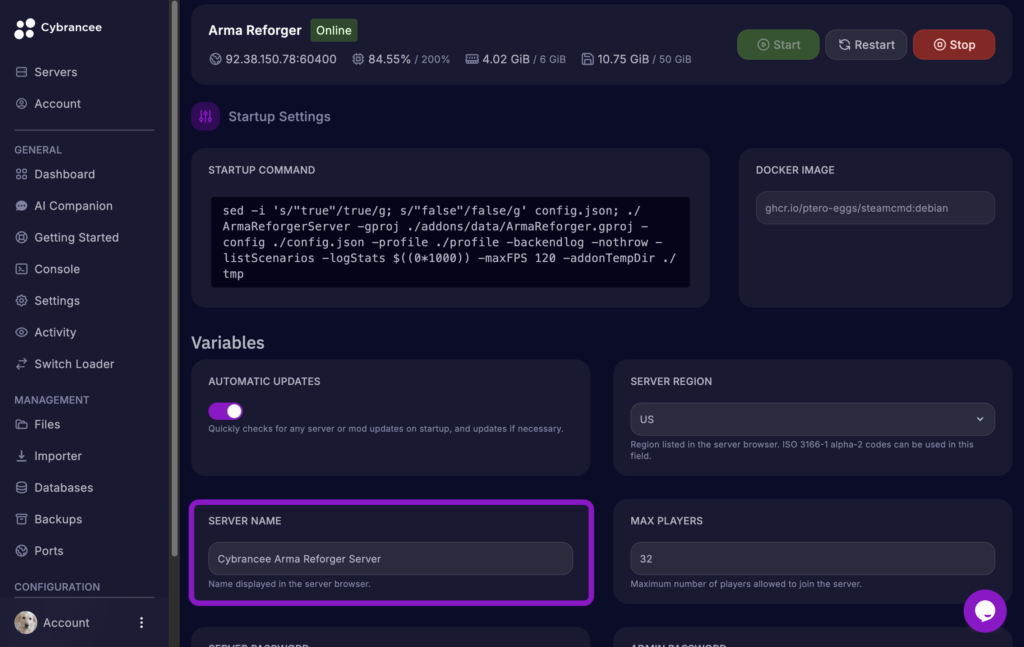Click the Files folder icon

click(22, 424)
